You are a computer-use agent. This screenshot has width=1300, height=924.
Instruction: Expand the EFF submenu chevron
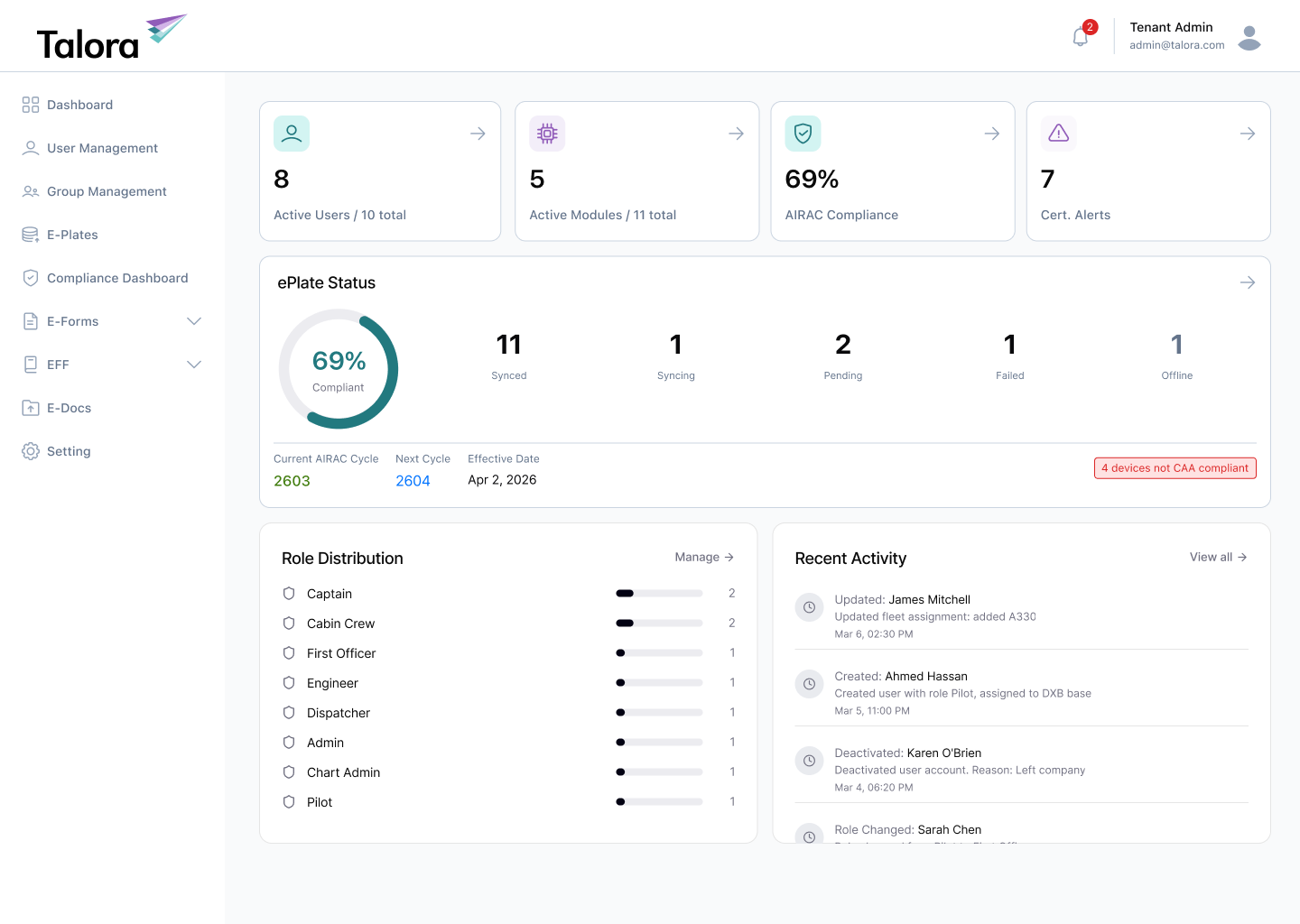[x=194, y=365]
